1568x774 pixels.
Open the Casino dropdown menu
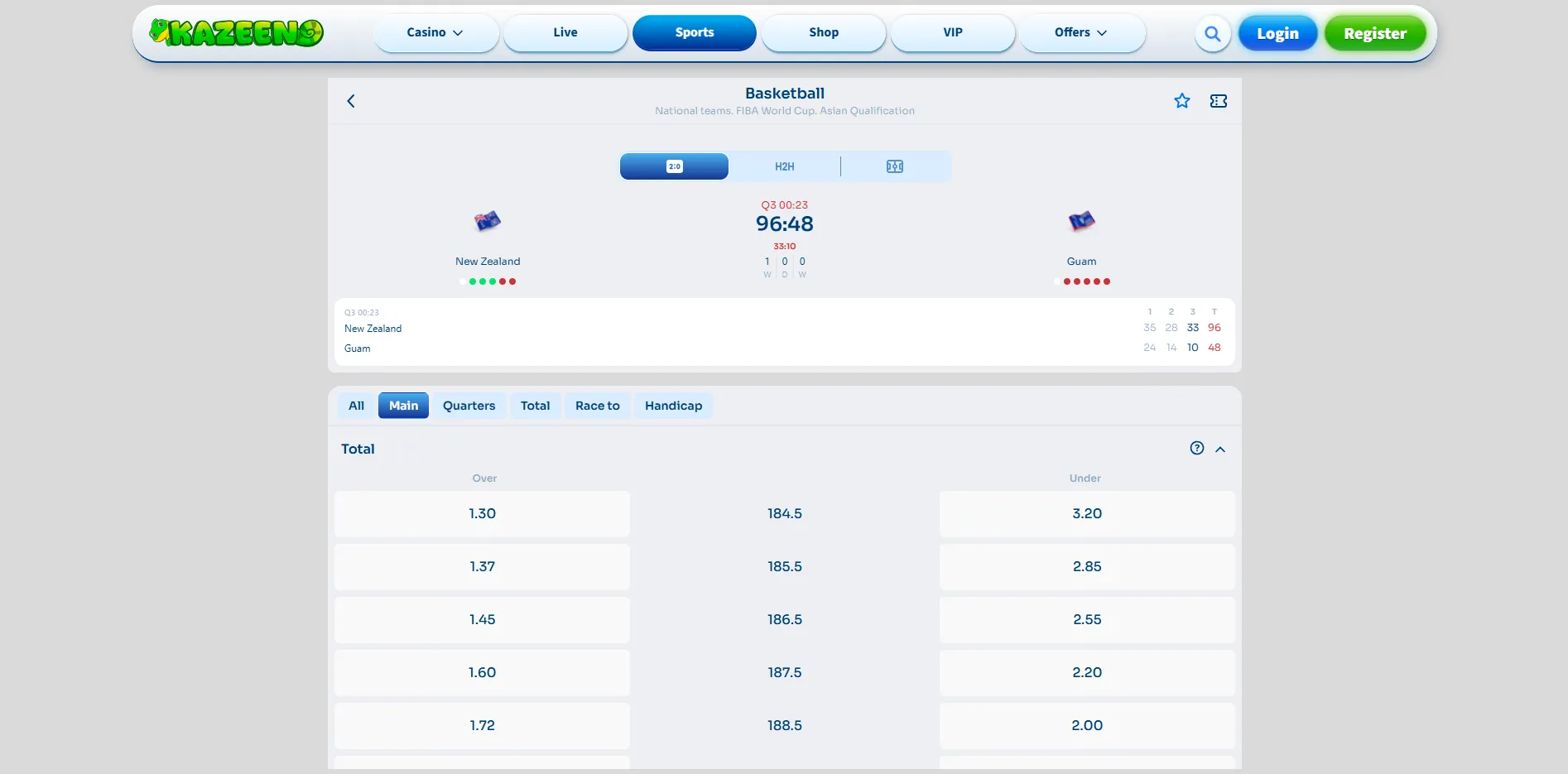pos(435,32)
